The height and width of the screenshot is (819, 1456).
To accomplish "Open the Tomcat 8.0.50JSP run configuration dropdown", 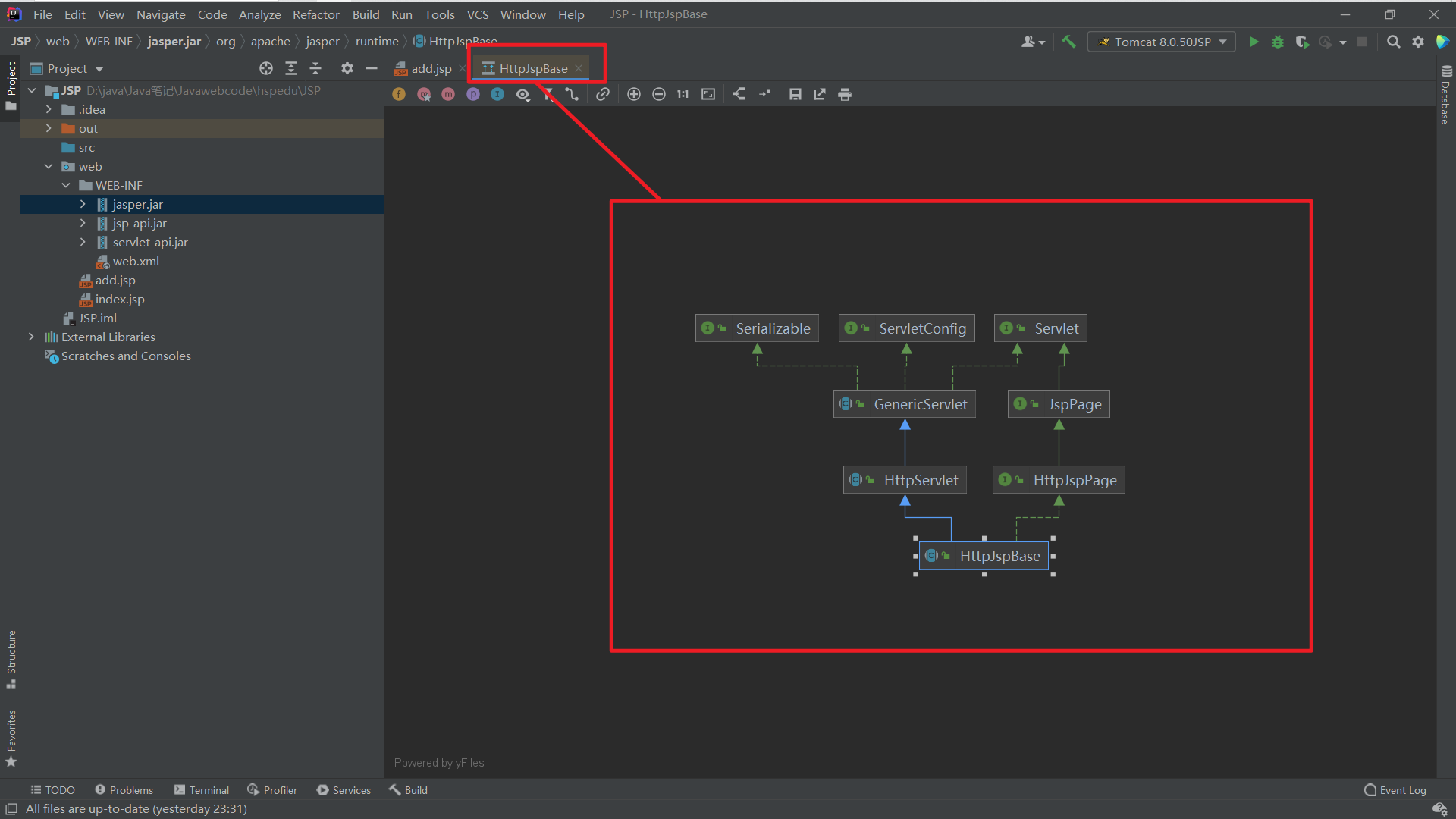I will pyautogui.click(x=1162, y=42).
